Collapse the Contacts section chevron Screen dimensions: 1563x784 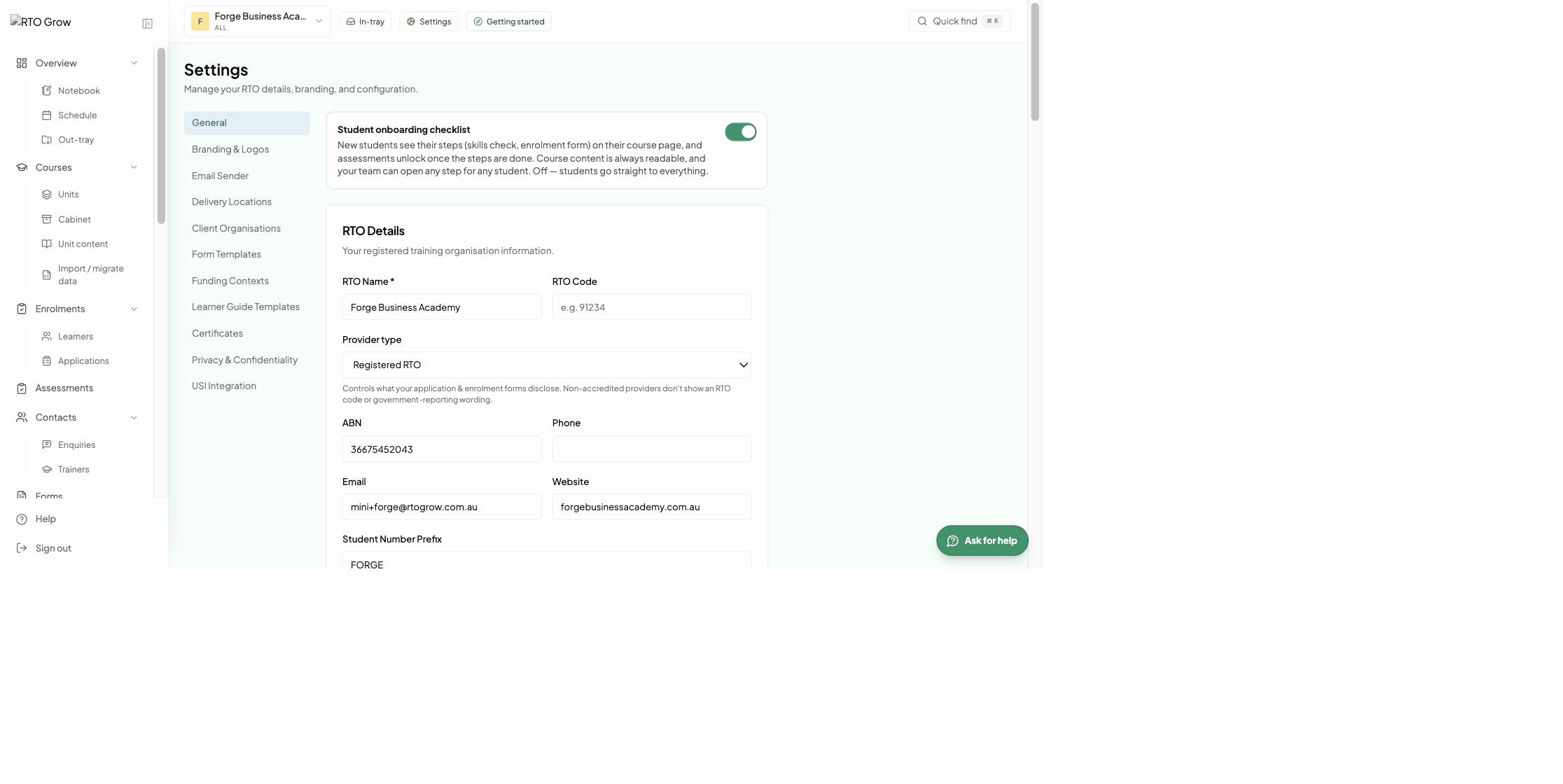134,418
